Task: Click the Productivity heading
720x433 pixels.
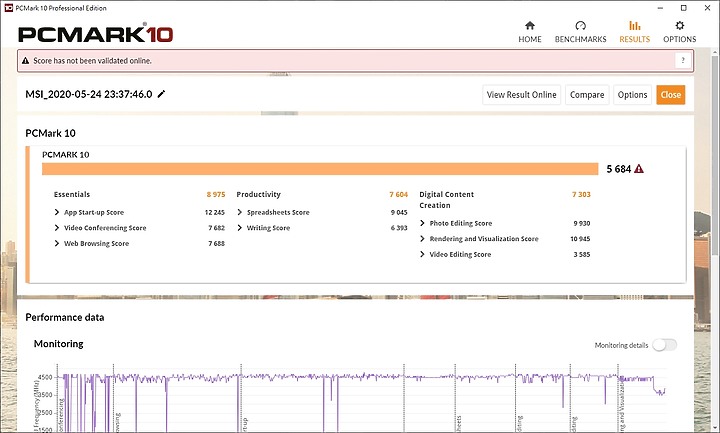Action: (x=259, y=194)
